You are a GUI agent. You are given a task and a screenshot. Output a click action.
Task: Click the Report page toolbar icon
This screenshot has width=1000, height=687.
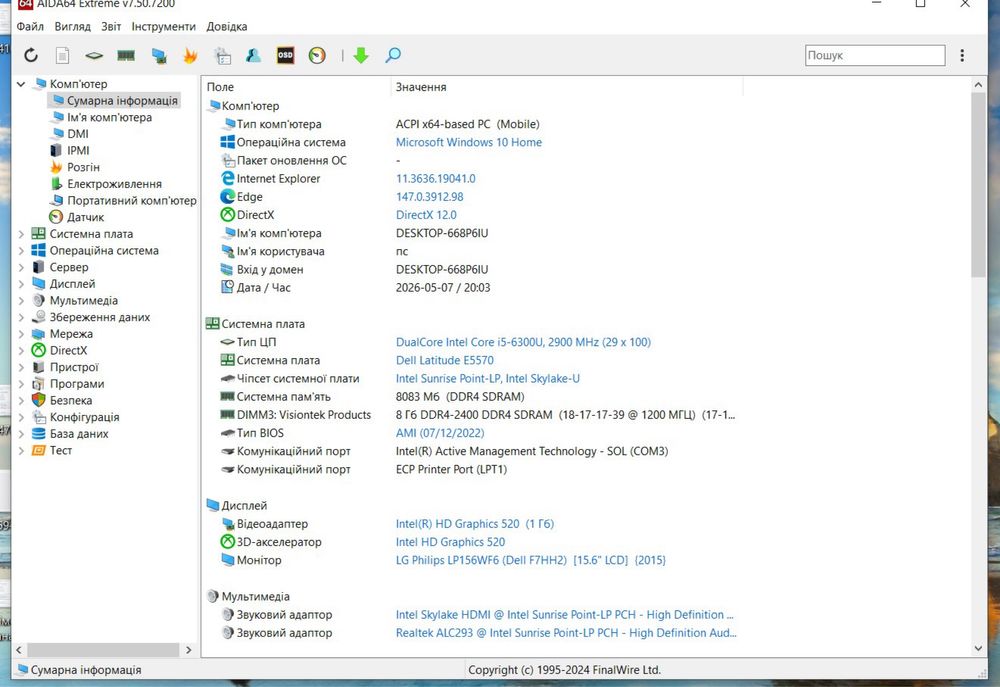(62, 55)
